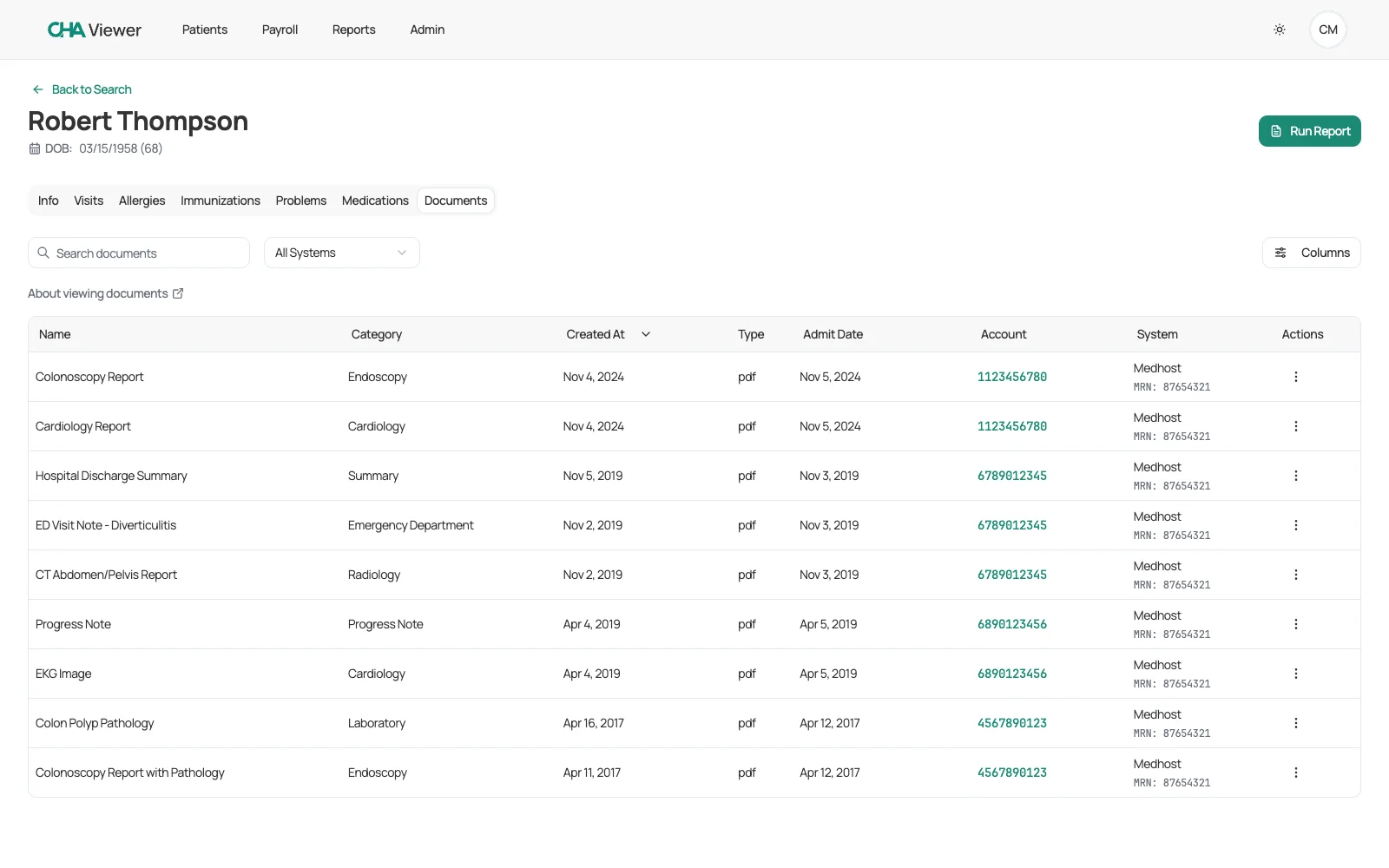This screenshot has width=1389, height=868.
Task: Open the CM user avatar menu
Action: [x=1328, y=30]
